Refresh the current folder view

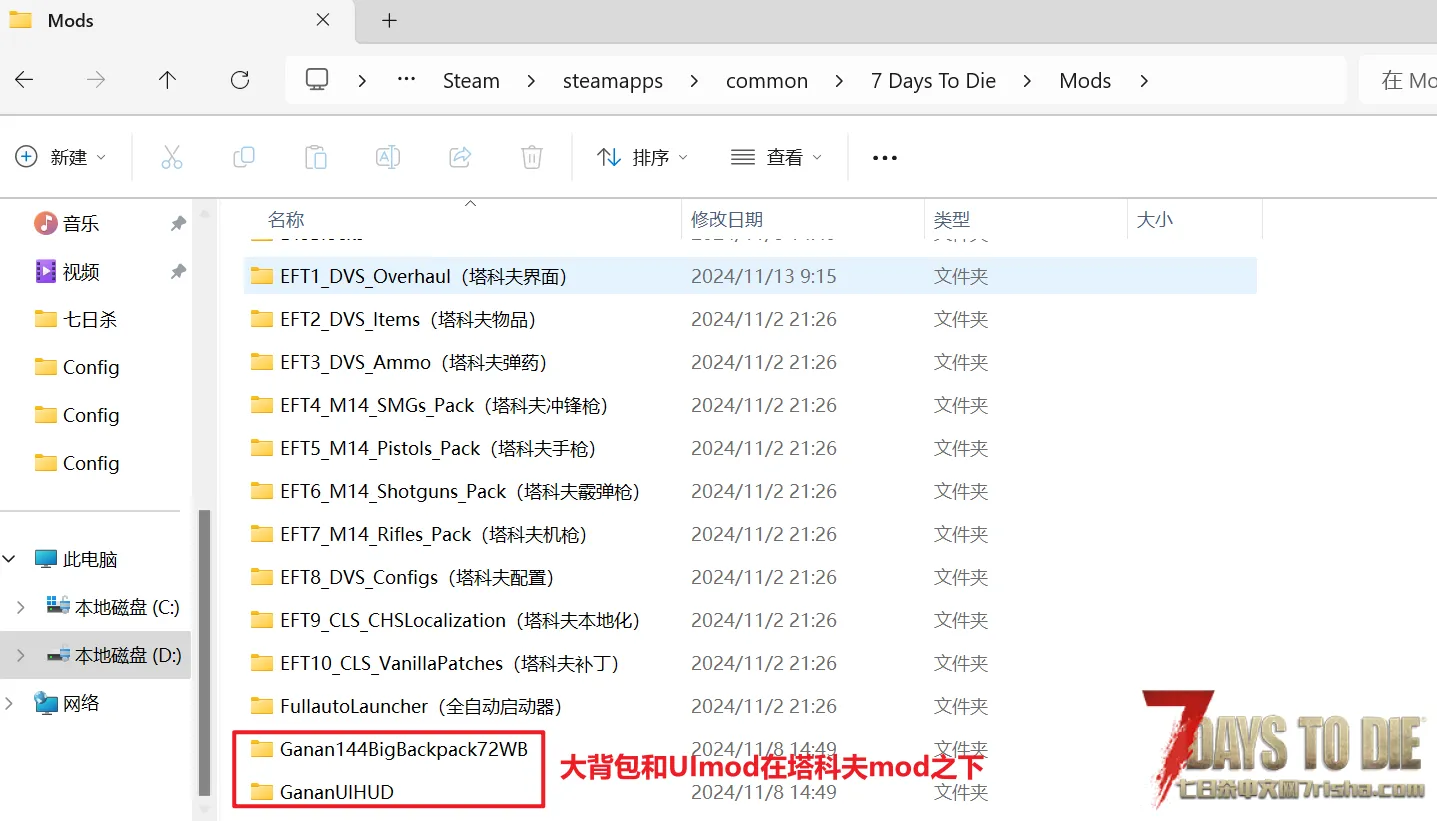pos(240,80)
